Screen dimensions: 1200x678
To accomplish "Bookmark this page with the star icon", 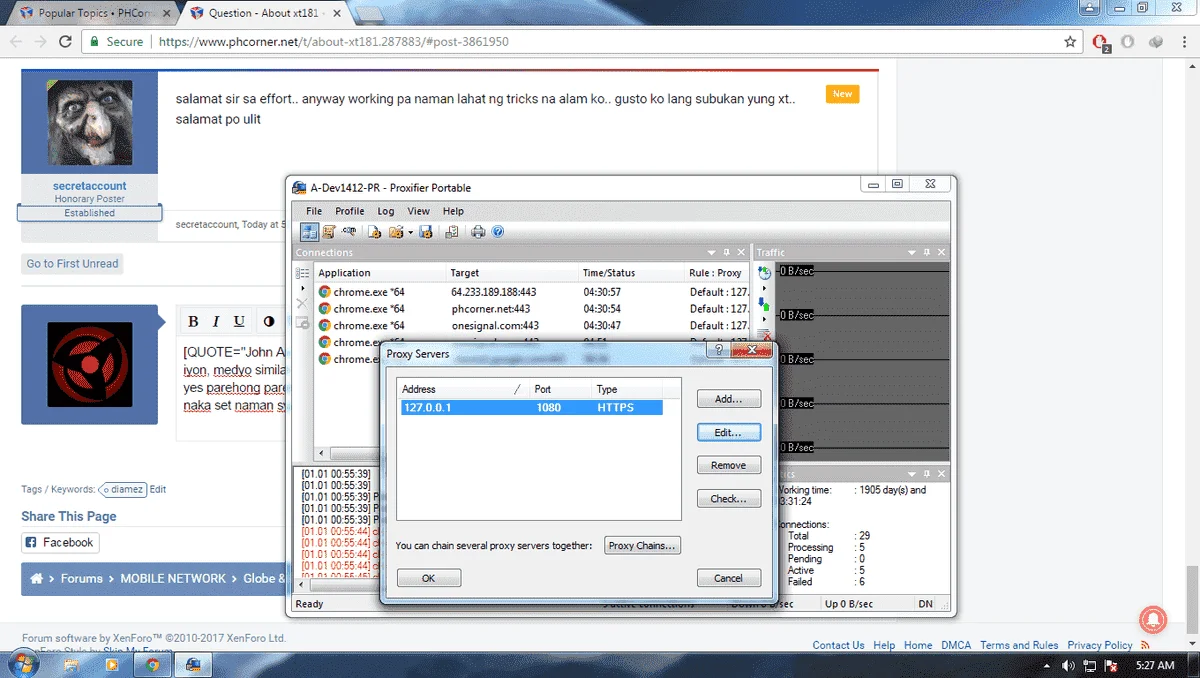I will [1070, 42].
